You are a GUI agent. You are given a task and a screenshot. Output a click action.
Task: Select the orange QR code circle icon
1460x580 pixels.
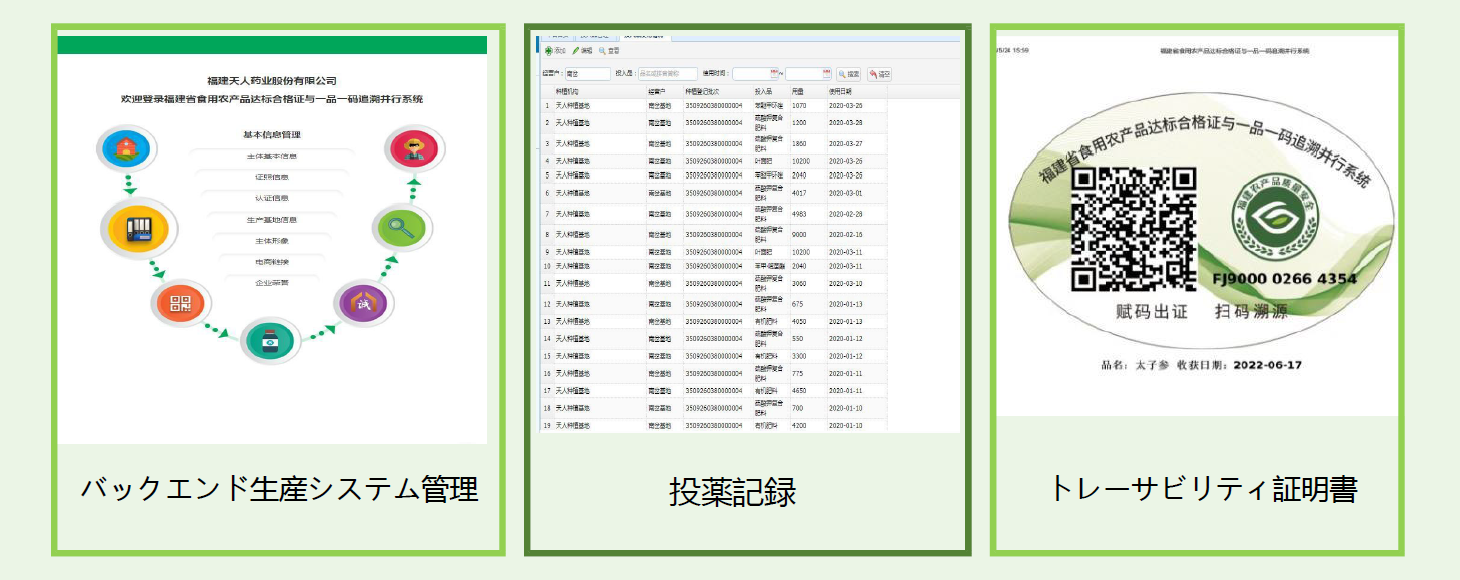tap(180, 303)
